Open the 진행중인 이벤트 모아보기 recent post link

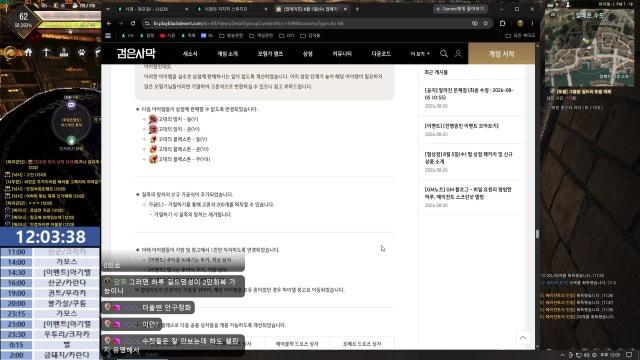tap(461, 126)
